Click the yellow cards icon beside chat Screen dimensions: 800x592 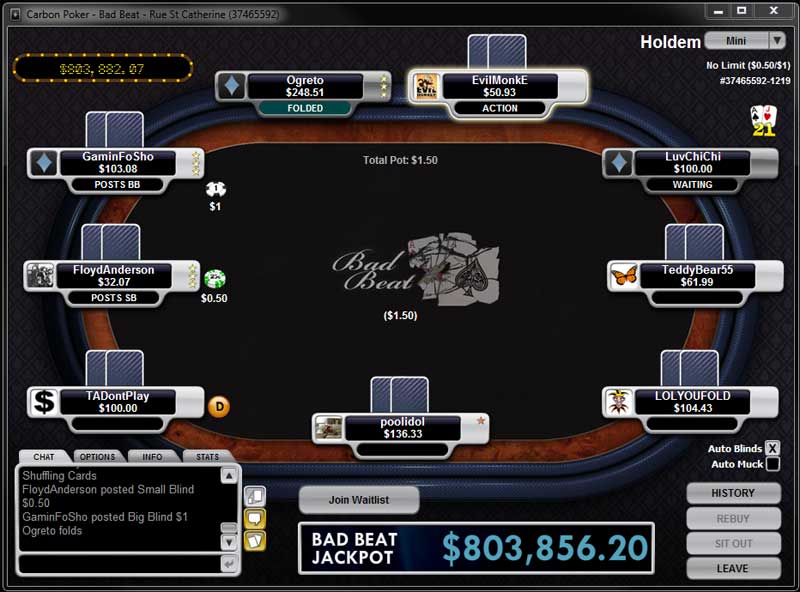coord(255,540)
